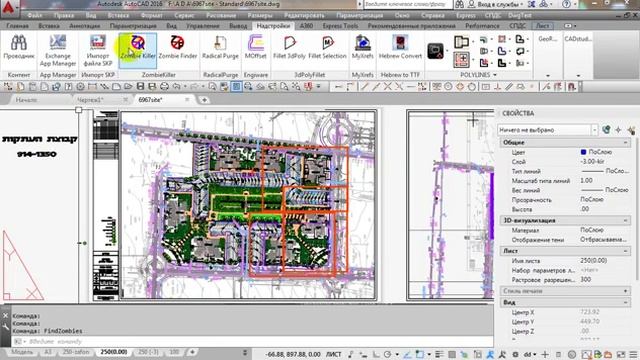Viewport: 640px width, 360px height.
Task: Switch to the Чертеж1 drawing tab
Action: (90, 100)
